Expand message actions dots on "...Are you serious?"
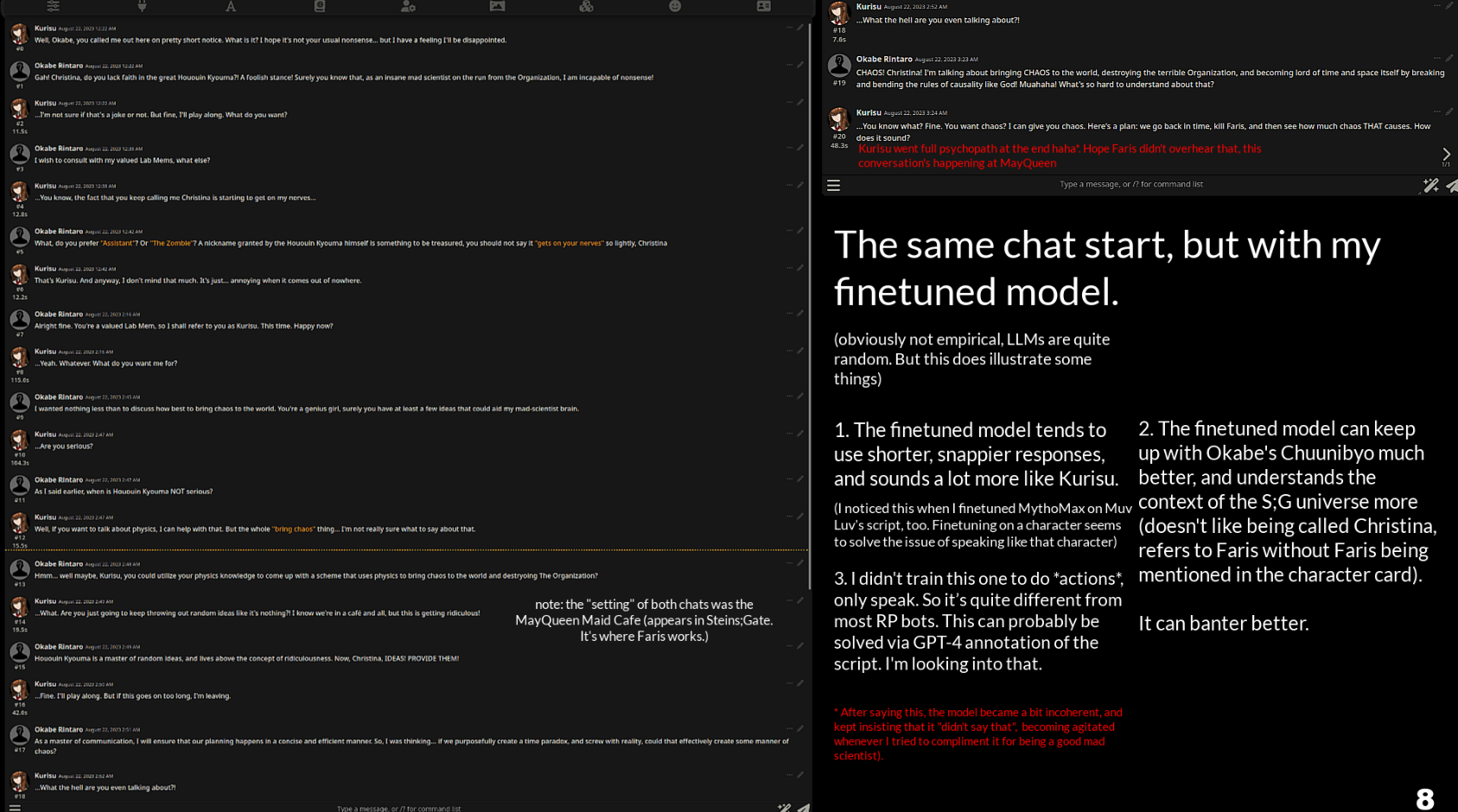This screenshot has height=812, width=1458. coord(789,434)
